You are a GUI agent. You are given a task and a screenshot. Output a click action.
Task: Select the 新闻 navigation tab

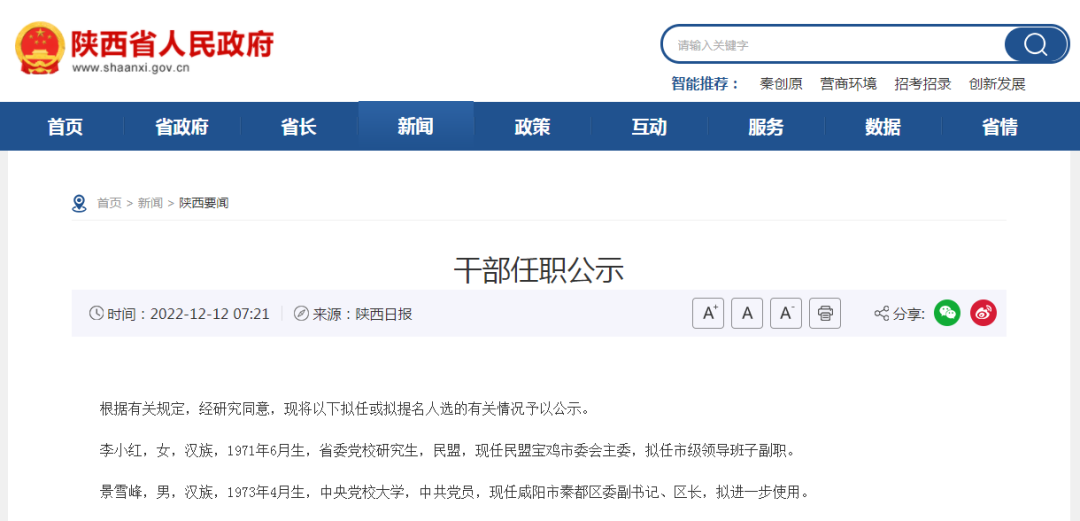[416, 127]
